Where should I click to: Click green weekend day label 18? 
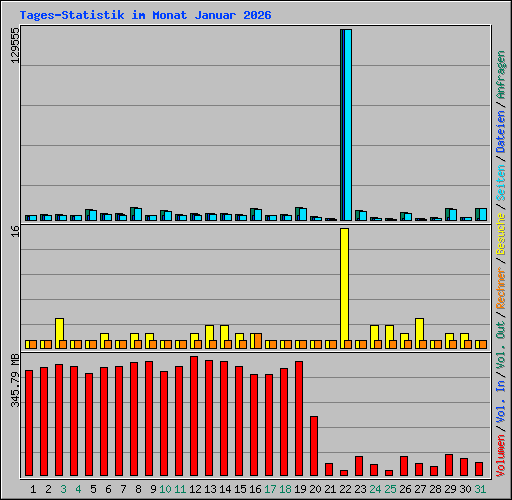coord(285,489)
